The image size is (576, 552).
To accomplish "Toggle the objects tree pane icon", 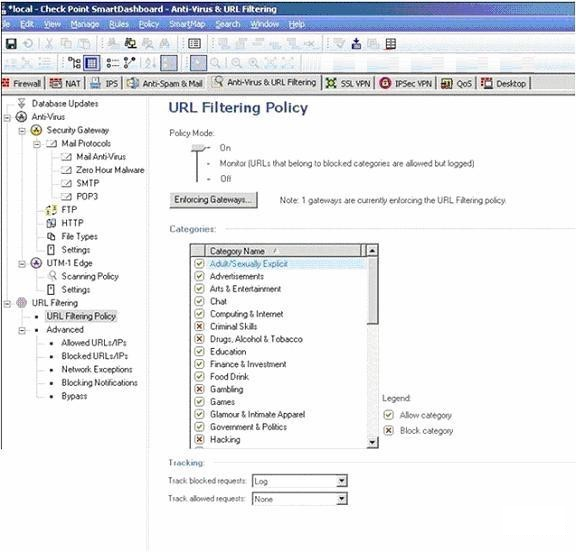I will coord(75,63).
